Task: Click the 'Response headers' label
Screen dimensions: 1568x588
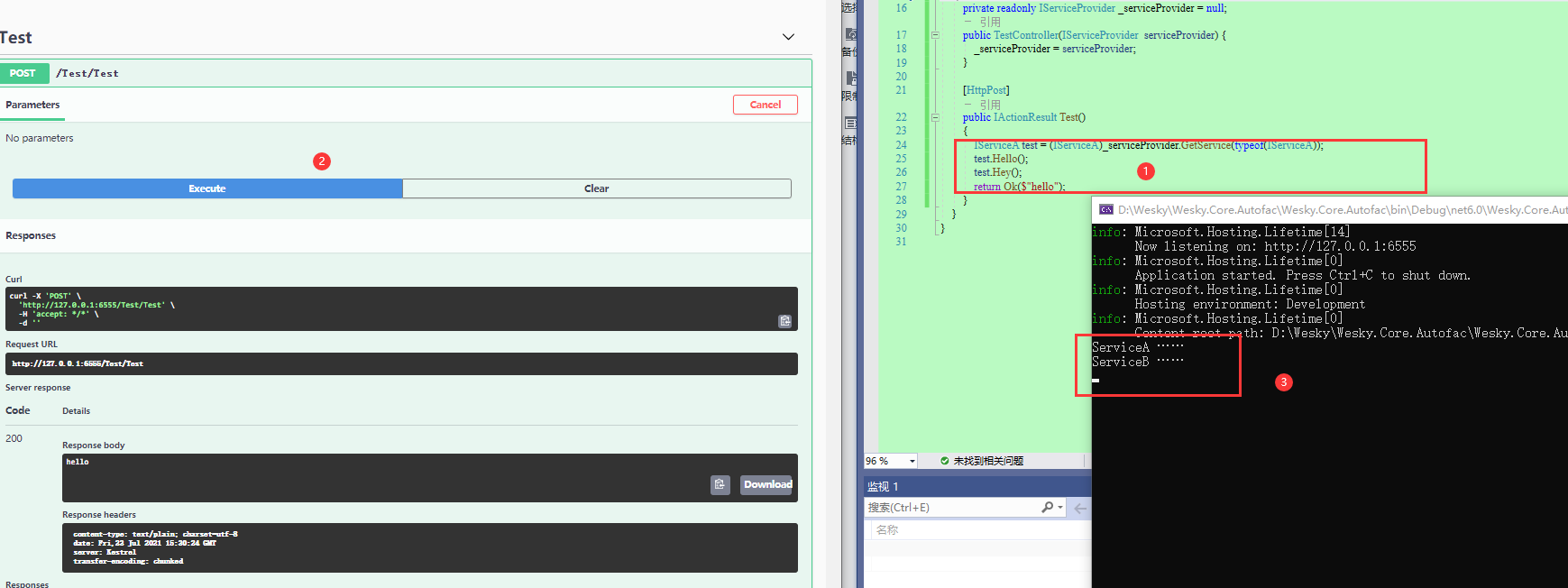Action: pyautogui.click(x=99, y=515)
